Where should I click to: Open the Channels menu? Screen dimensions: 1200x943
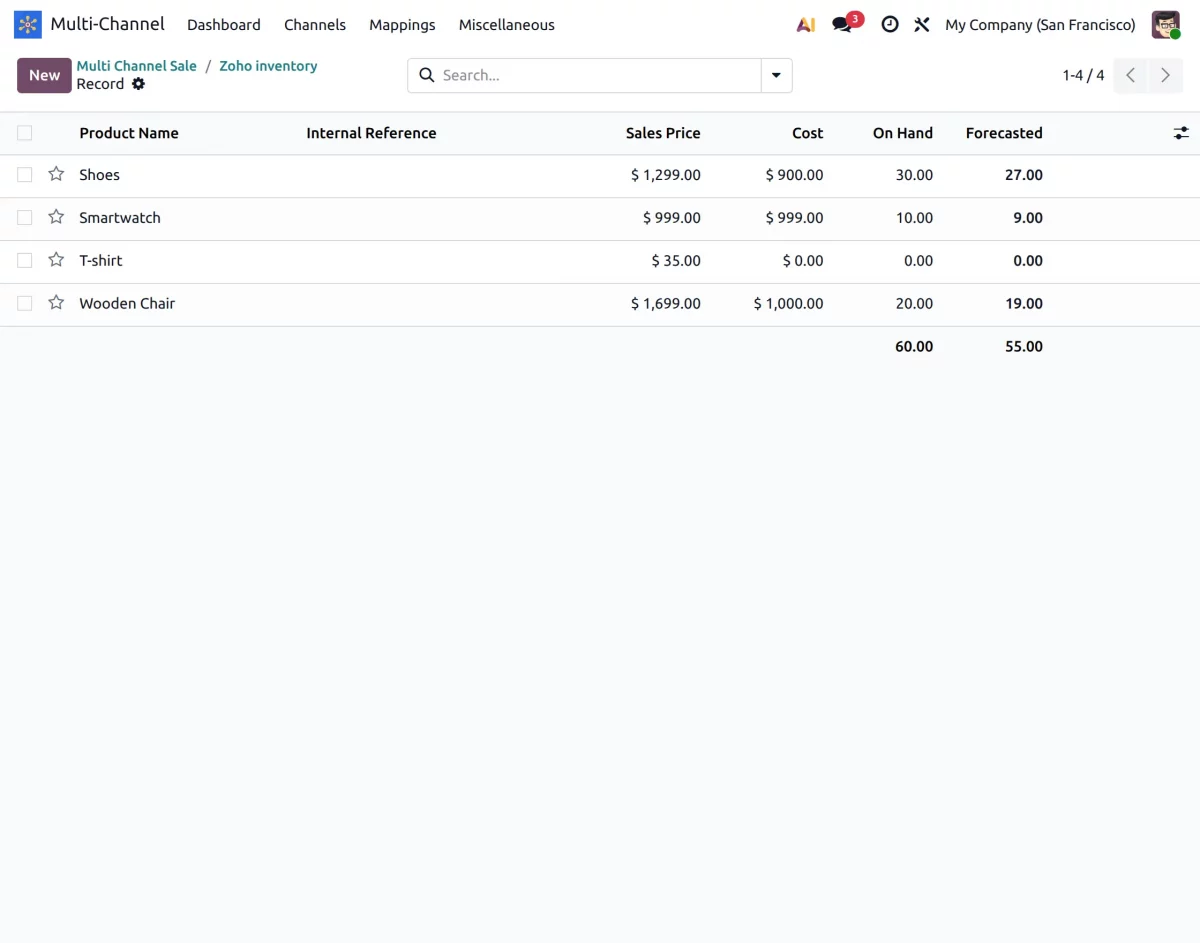coord(315,25)
